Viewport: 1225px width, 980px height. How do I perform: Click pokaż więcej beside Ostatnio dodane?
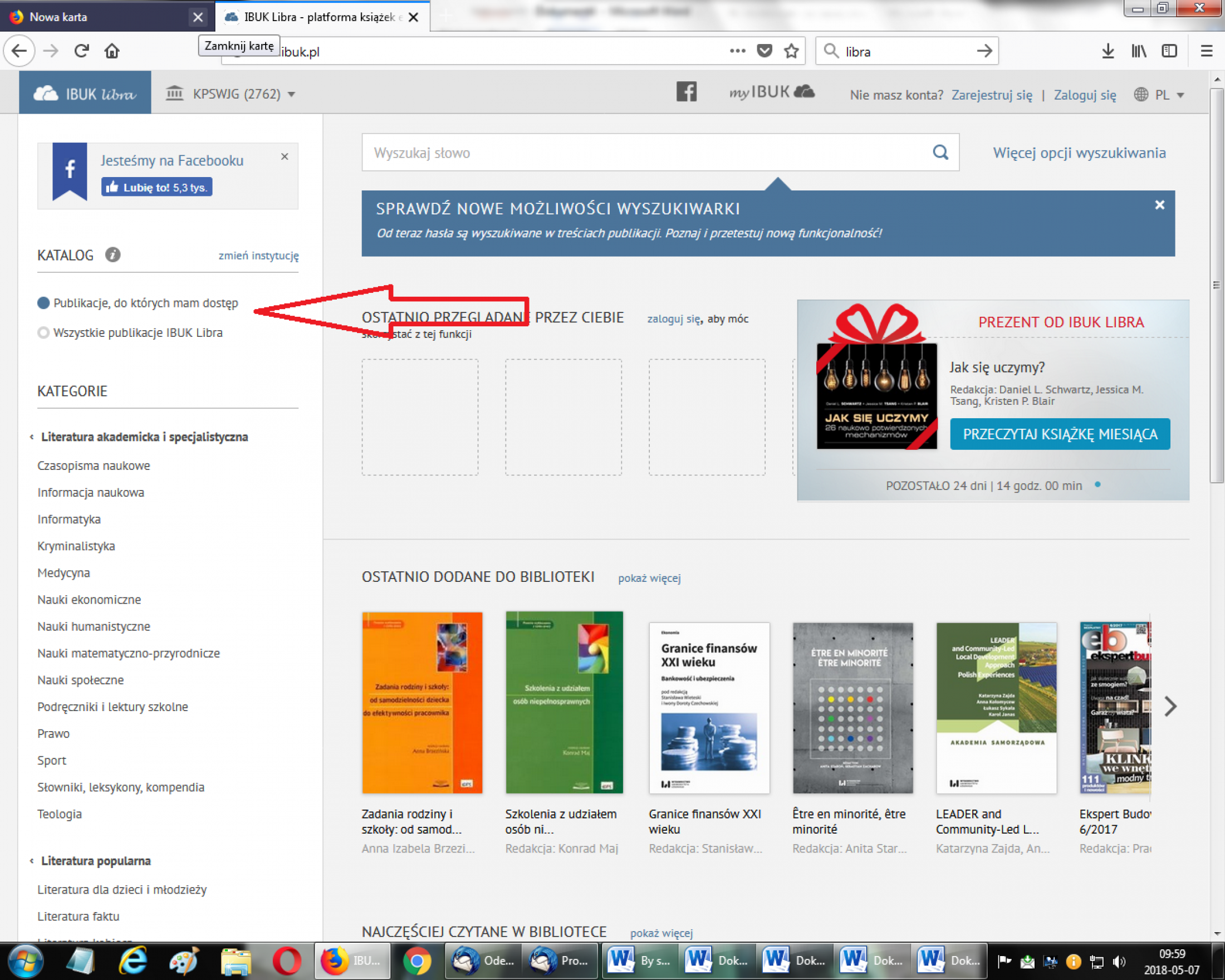tap(649, 578)
